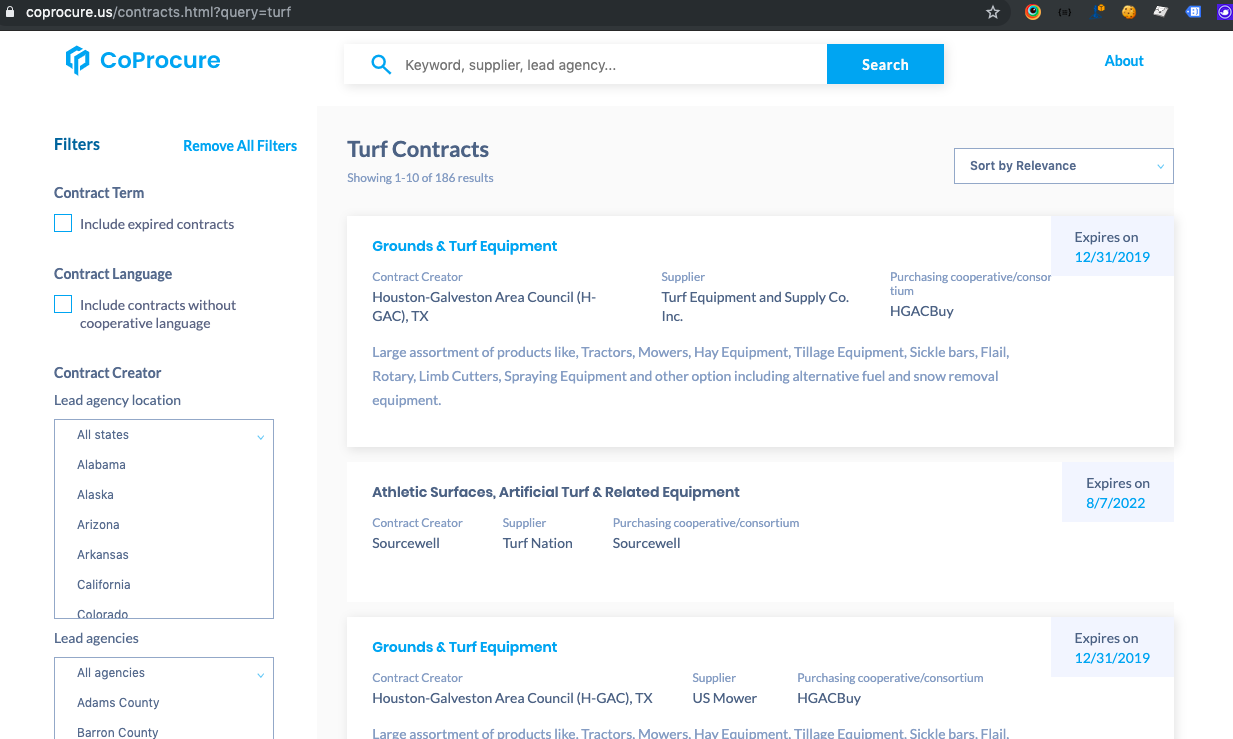
Task: Click 'Showing 1-10 of 186 results' text
Action: [x=420, y=178]
